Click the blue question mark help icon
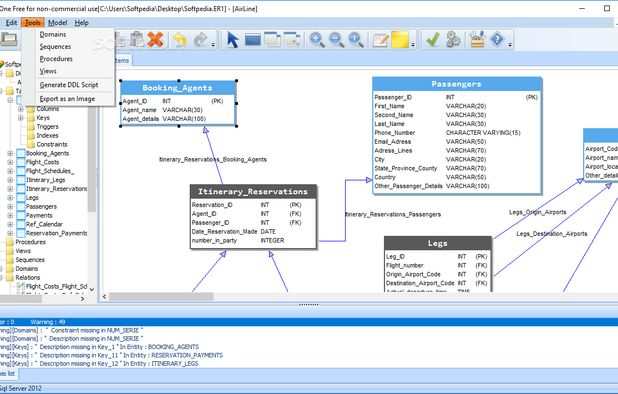Image resolution: width=618 pixels, height=394 pixels. click(497, 39)
